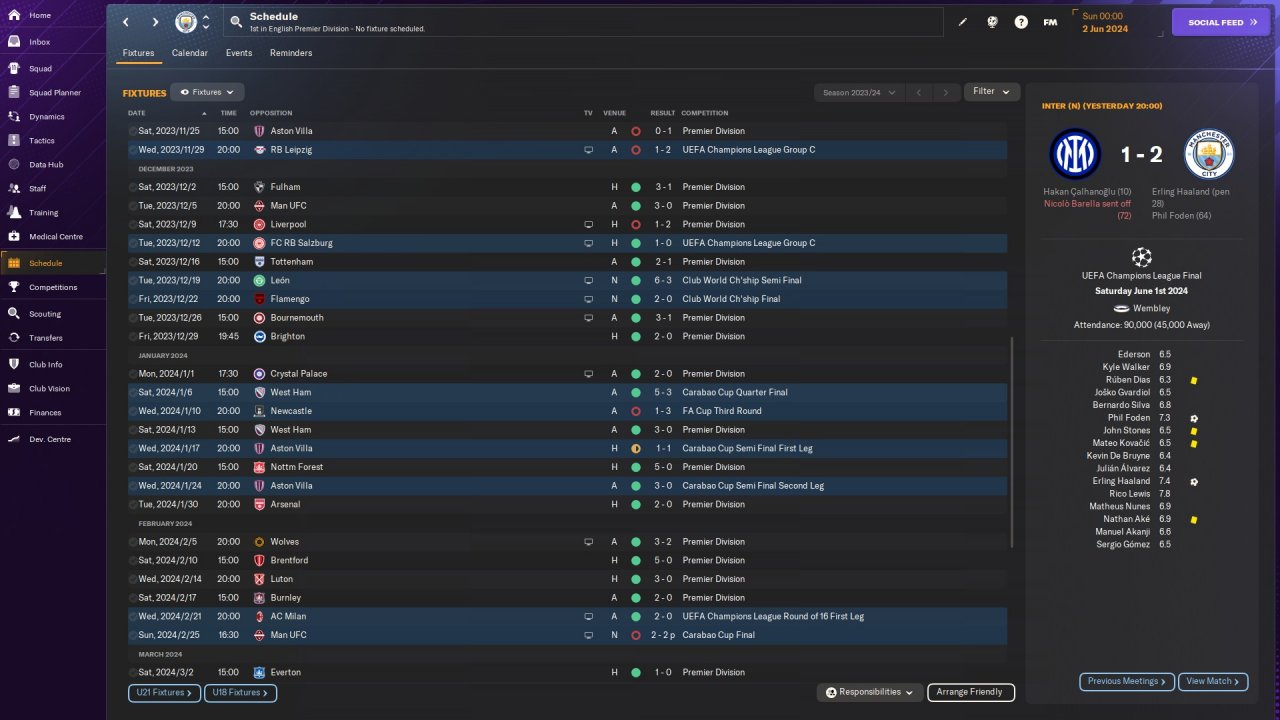Navigate back with the left arrow

coord(126,22)
